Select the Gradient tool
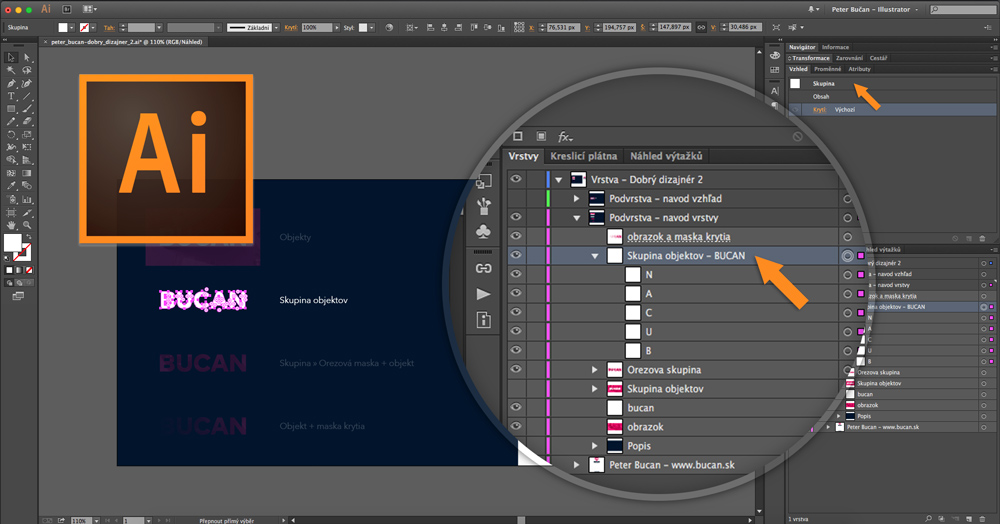The width and height of the screenshot is (1000, 524). coord(27,173)
